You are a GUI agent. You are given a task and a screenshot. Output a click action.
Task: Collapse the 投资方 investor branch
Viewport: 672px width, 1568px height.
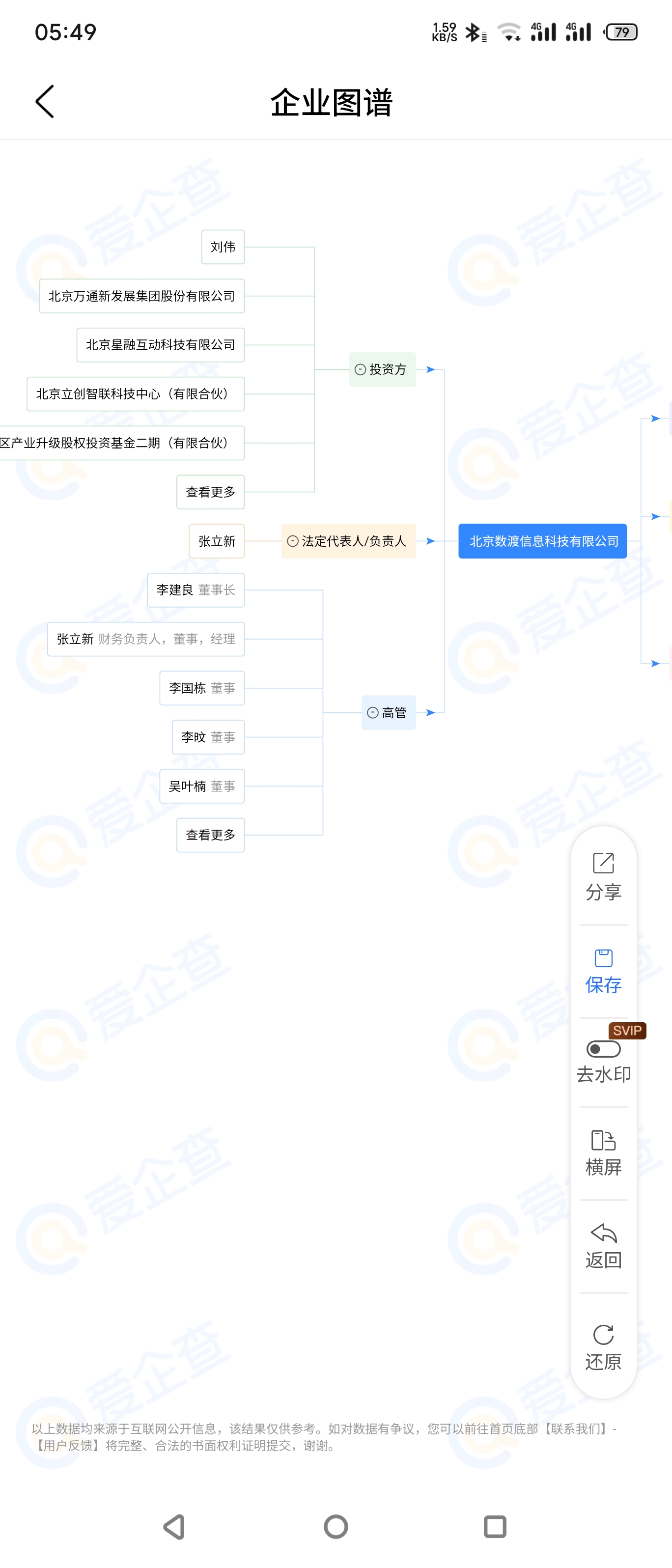361,369
